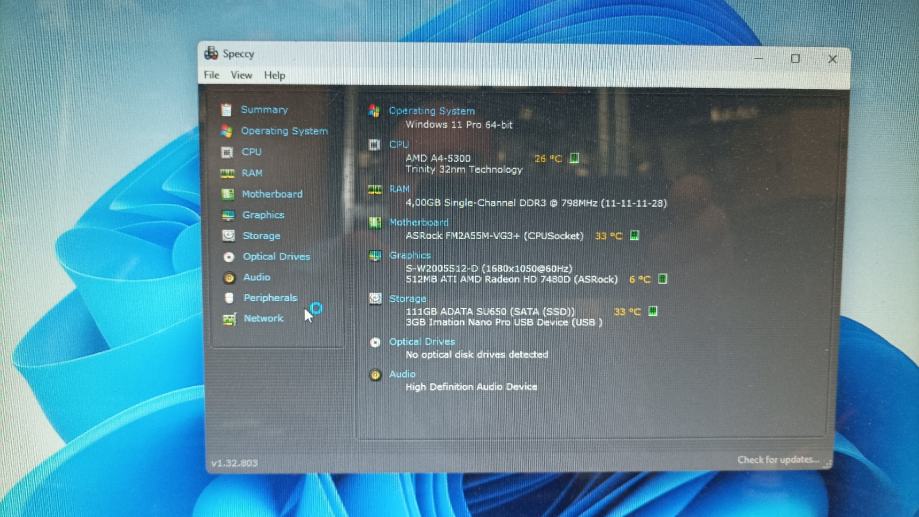Click the 4,00GB Single-Channel DDR3 line
This screenshot has width=919, height=517.
[536, 203]
